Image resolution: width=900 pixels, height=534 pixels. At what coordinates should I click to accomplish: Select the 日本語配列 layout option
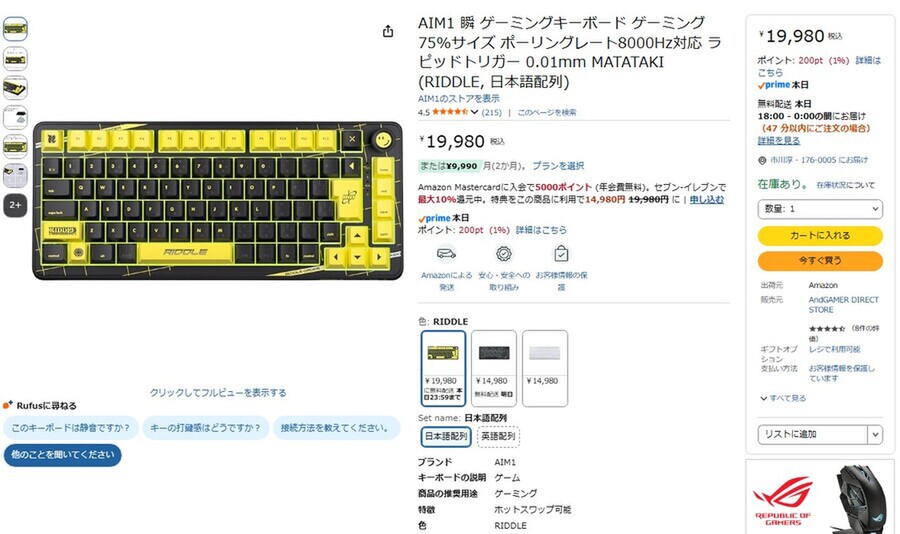click(x=446, y=436)
